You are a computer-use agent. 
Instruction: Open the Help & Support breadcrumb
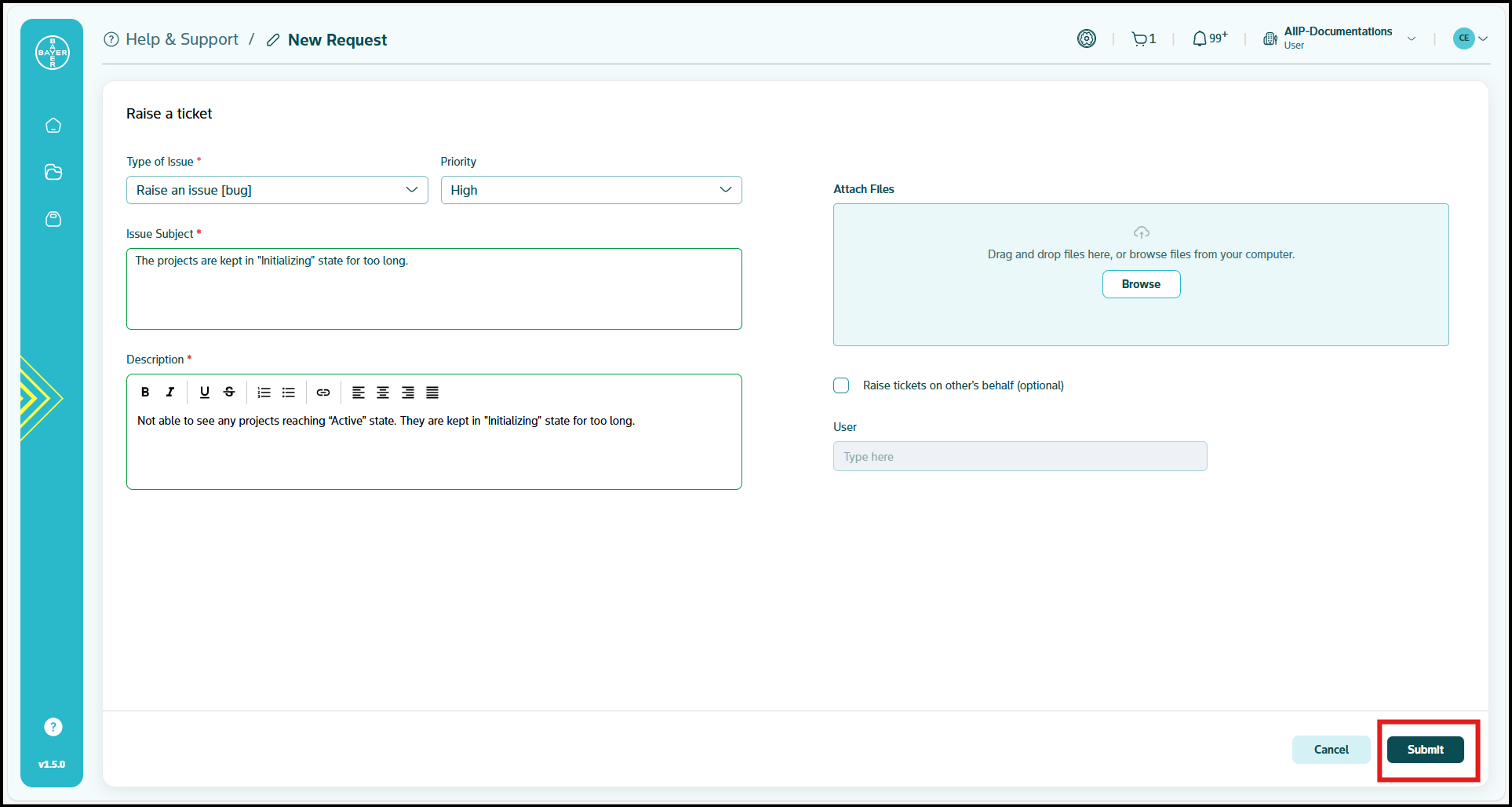click(x=182, y=38)
